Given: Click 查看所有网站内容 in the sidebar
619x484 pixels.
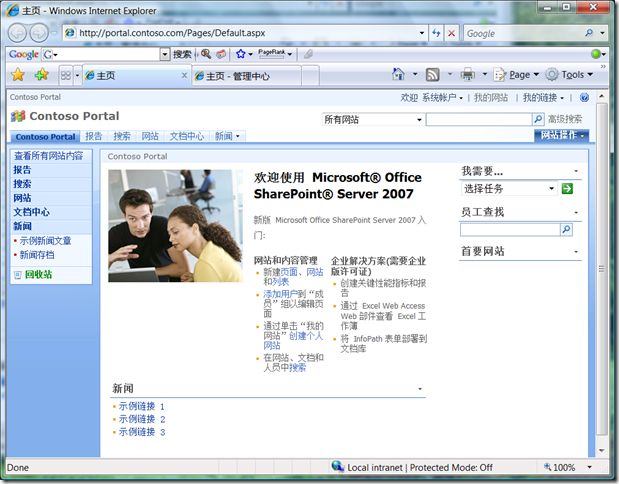Looking at the screenshot, I should point(49,156).
